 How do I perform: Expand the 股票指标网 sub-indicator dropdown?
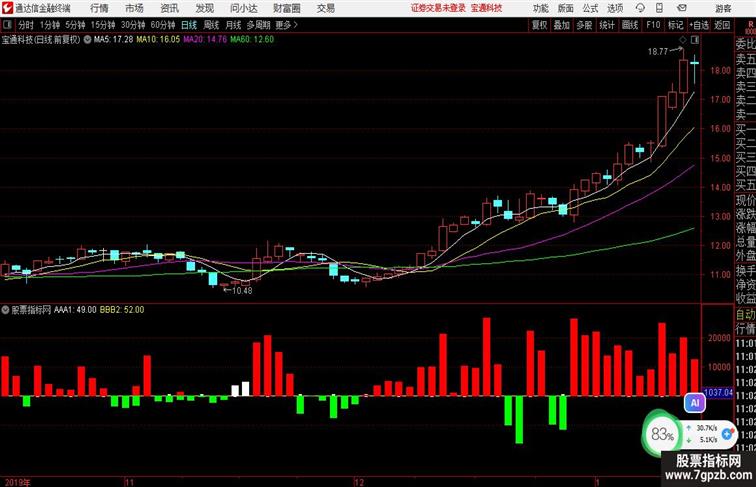coord(5,310)
